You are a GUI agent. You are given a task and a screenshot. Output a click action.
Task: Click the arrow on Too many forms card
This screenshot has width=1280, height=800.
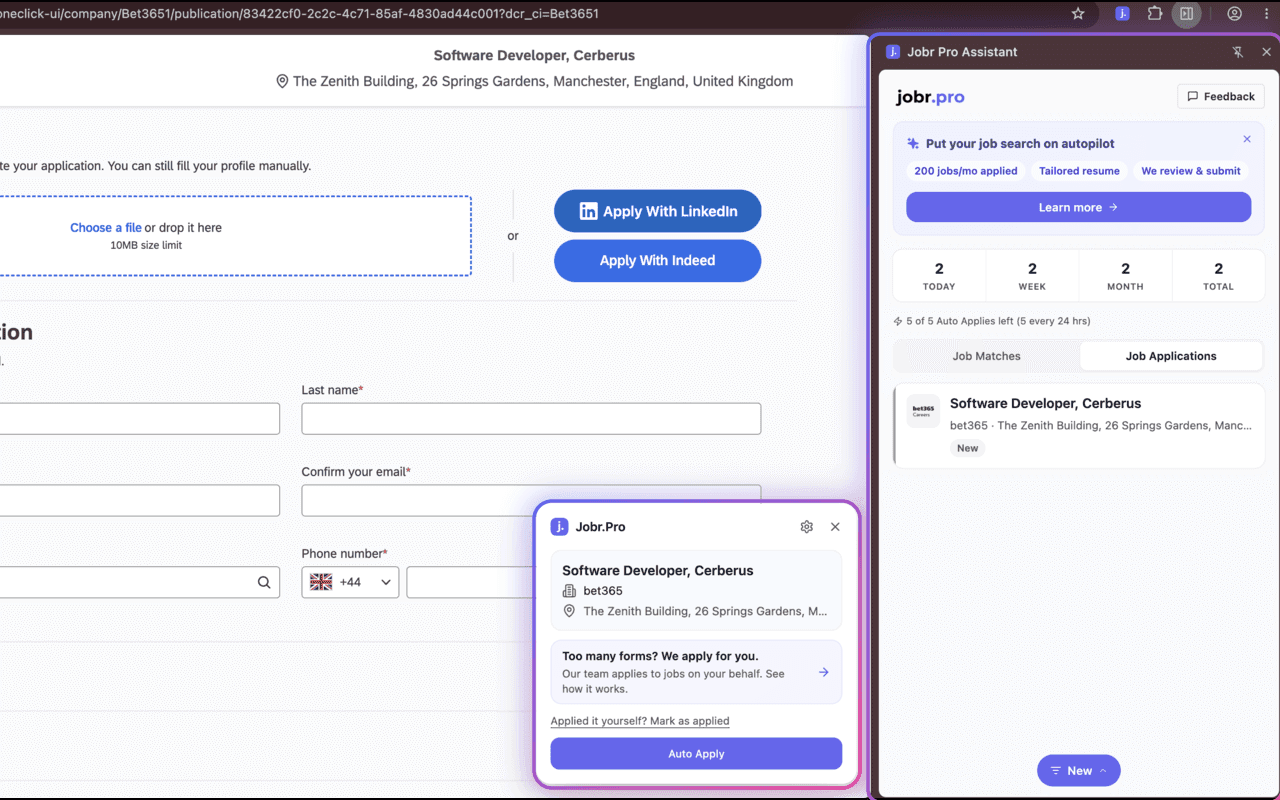(x=823, y=673)
